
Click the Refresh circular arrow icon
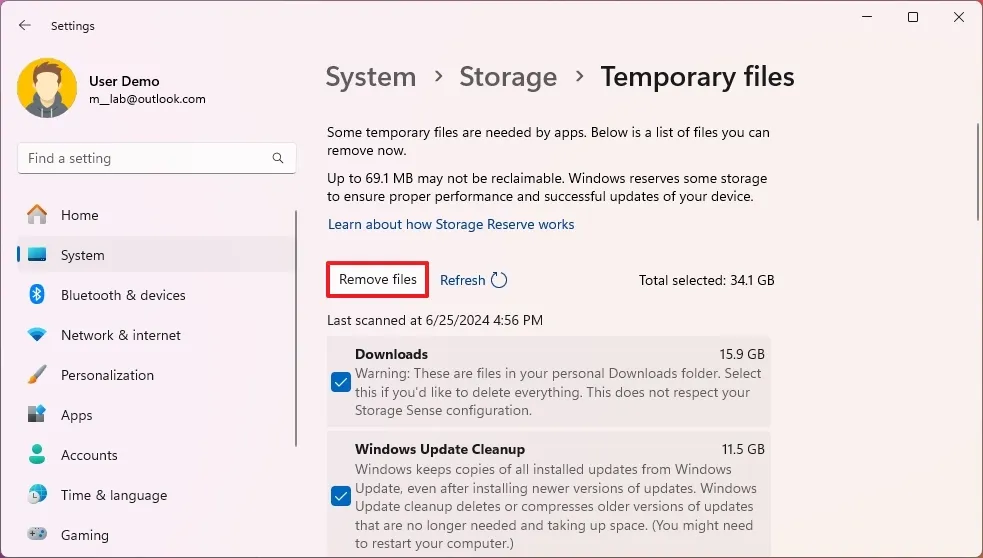tap(499, 280)
